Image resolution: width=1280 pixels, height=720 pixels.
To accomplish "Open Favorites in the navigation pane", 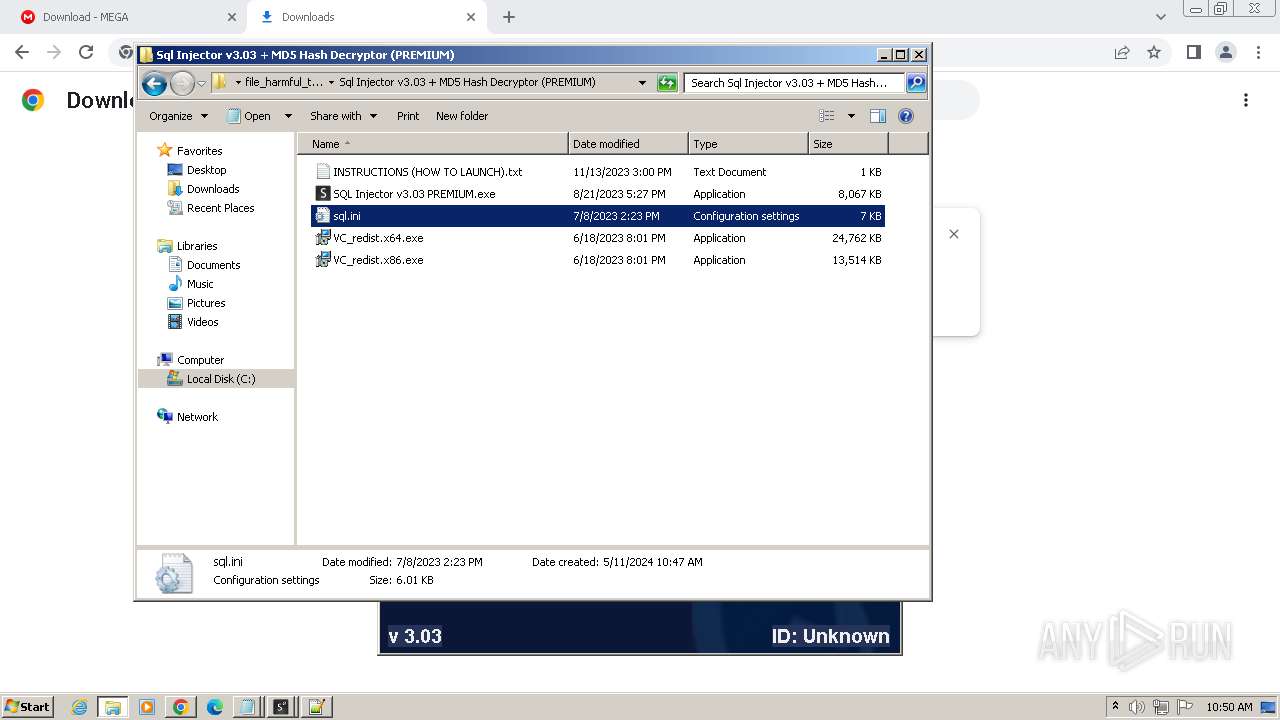I will [199, 151].
